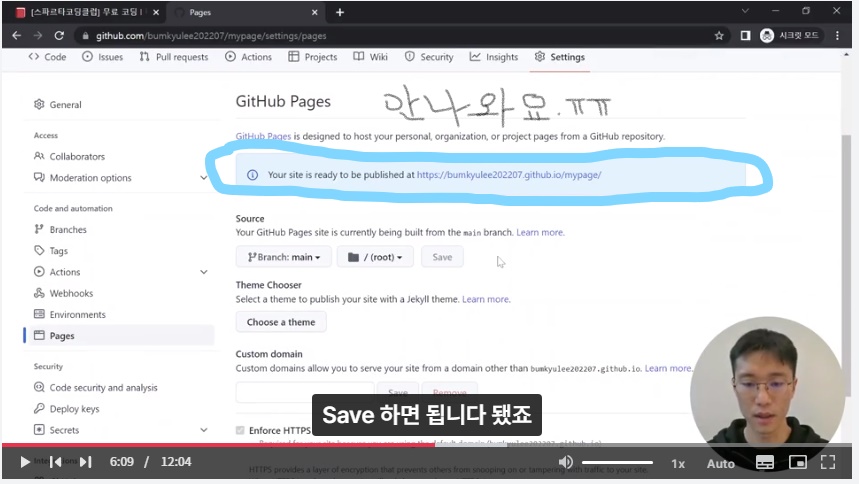Open the Projects tab
The height and width of the screenshot is (484, 859).
[313, 57]
